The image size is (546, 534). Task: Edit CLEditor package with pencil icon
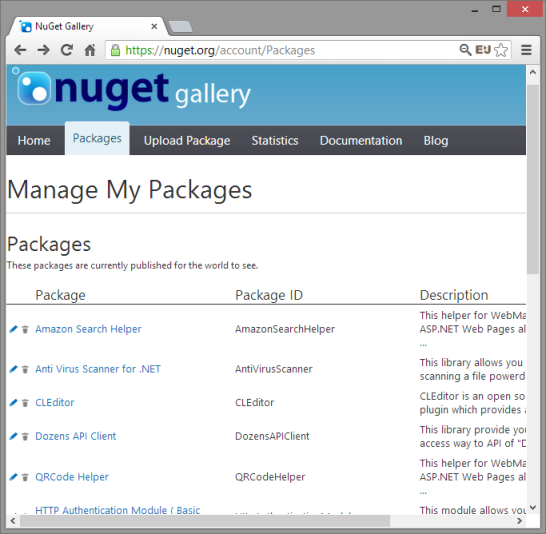[13, 402]
